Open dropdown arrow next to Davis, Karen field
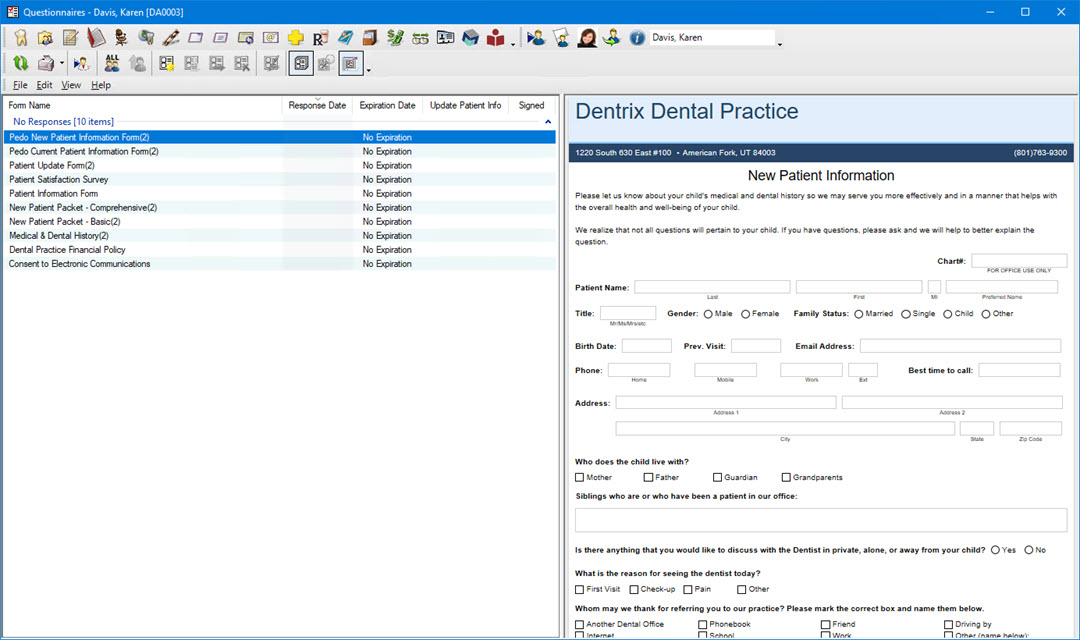1080x640 pixels. (x=780, y=43)
